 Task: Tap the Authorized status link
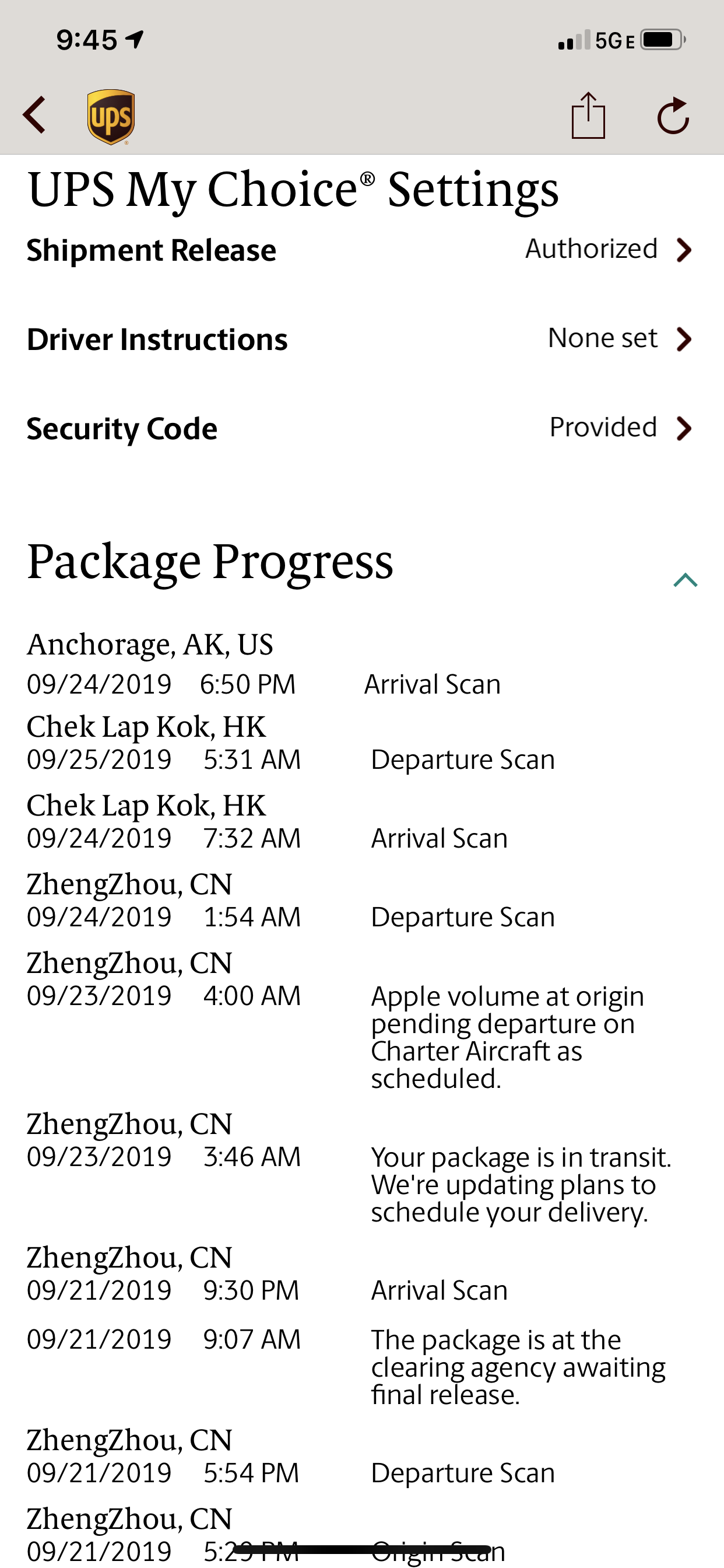click(591, 249)
